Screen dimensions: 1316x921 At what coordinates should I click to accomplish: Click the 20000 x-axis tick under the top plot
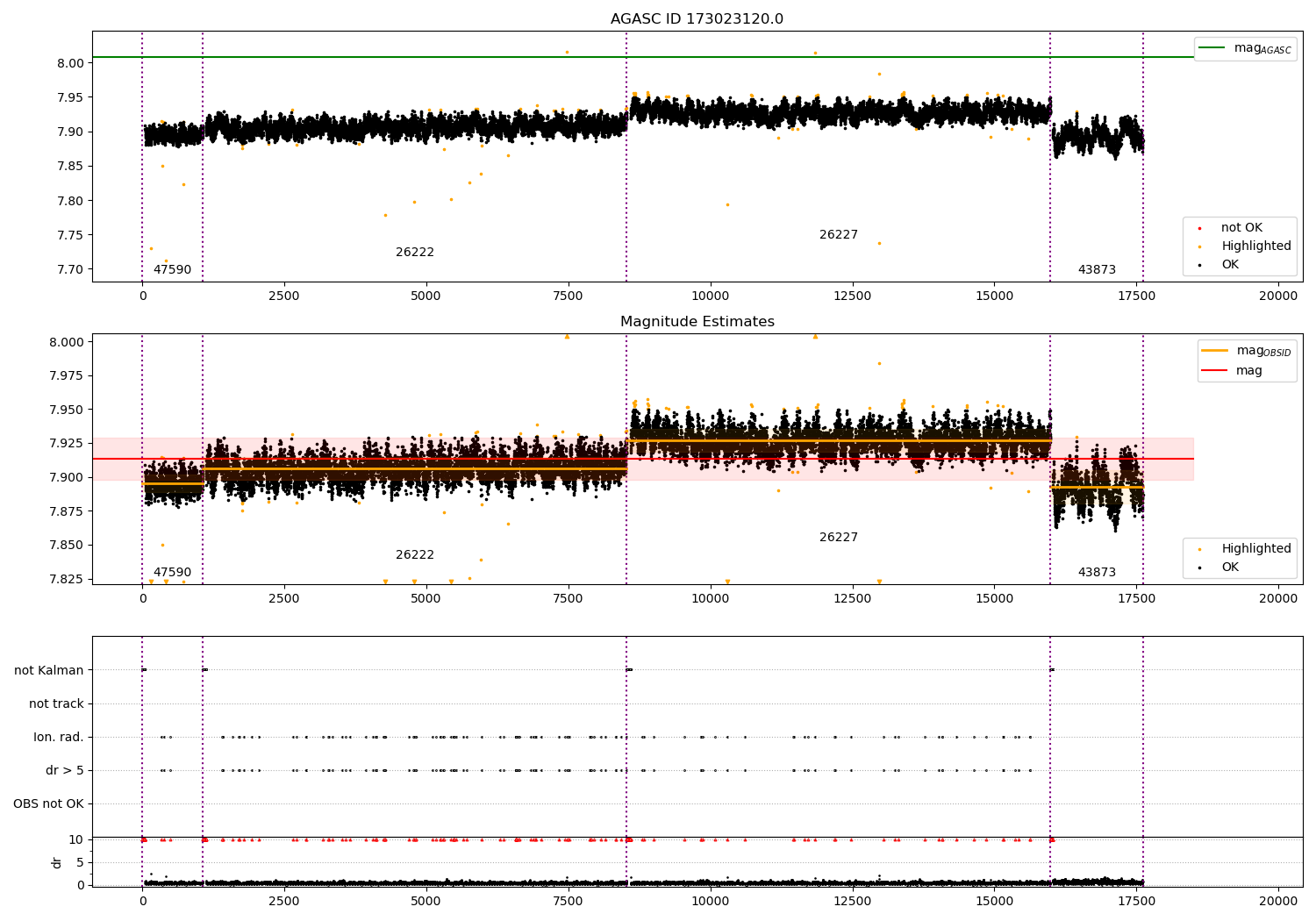coord(1277,296)
